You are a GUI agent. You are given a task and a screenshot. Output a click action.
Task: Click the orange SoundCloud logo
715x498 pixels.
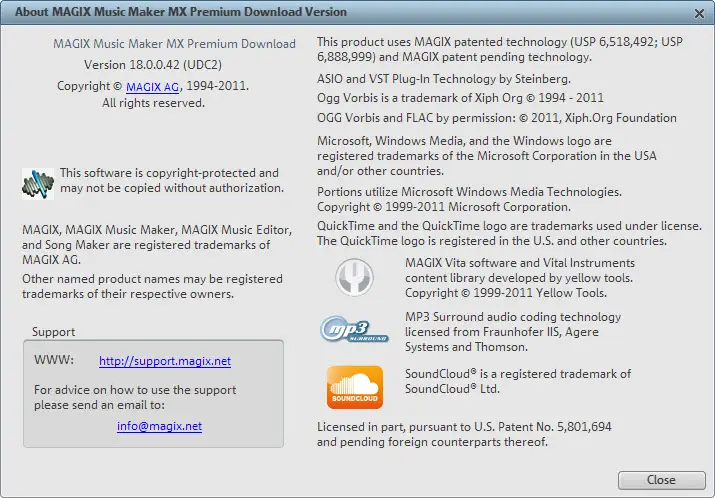(355, 387)
